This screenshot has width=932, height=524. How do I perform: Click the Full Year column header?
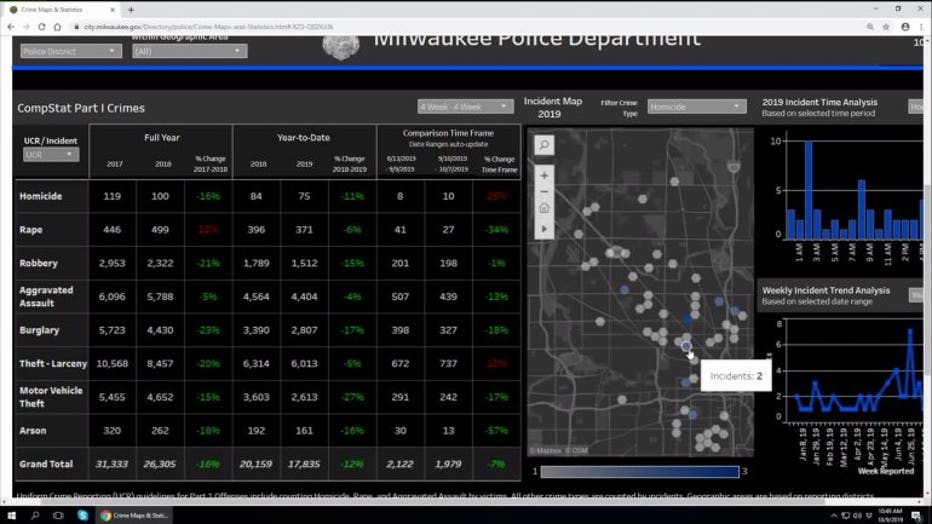coord(162,137)
